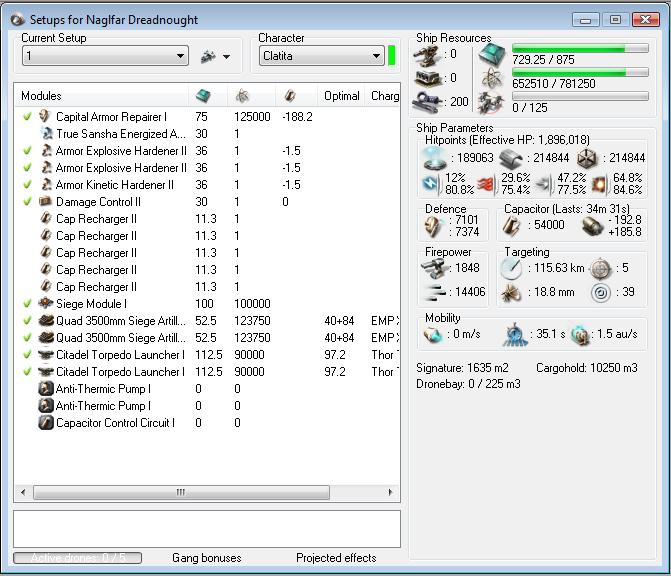Click the drone bandwidth bar 0 / 125

click(x=580, y=96)
